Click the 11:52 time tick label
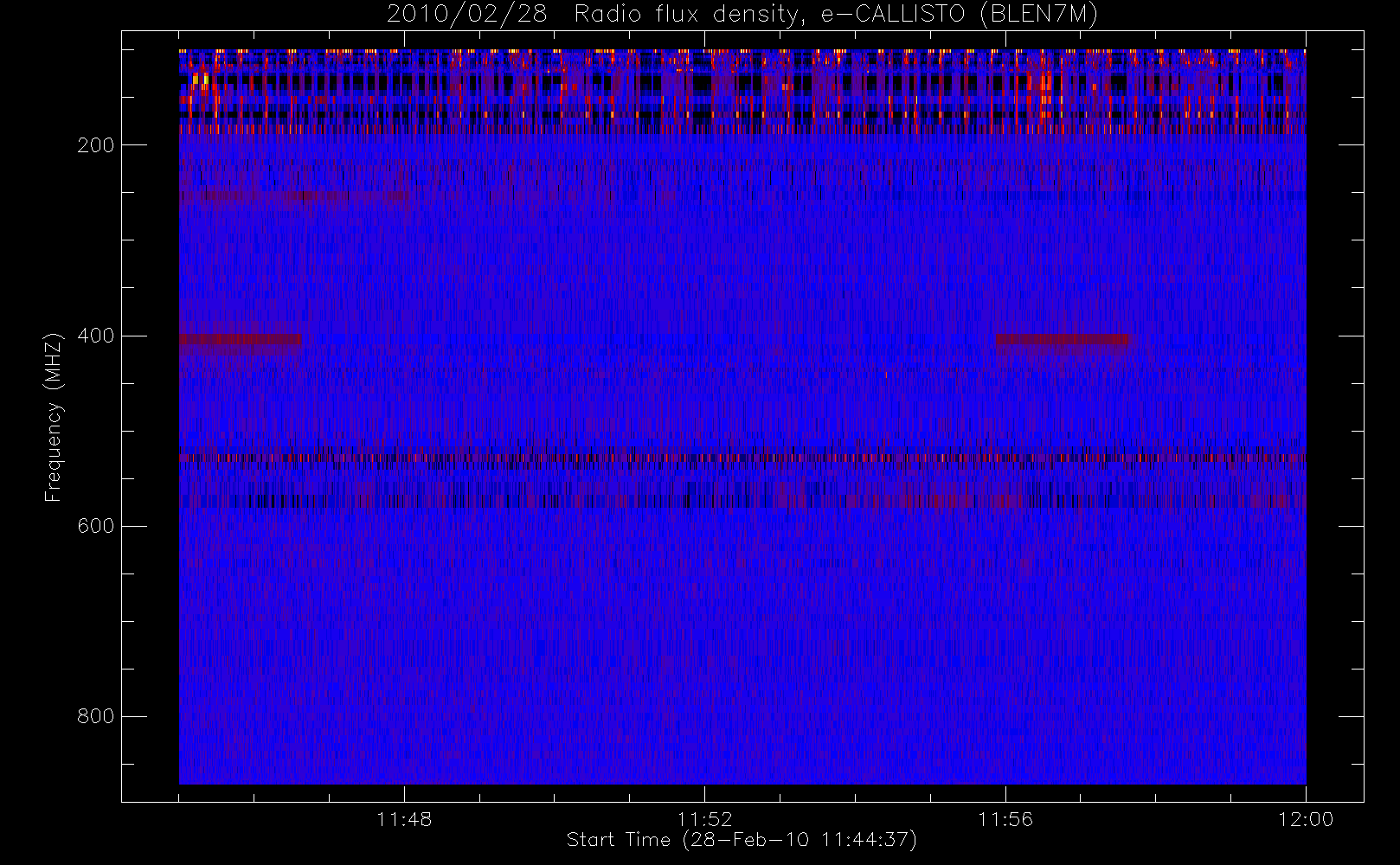The height and width of the screenshot is (865, 1400). coord(704,819)
